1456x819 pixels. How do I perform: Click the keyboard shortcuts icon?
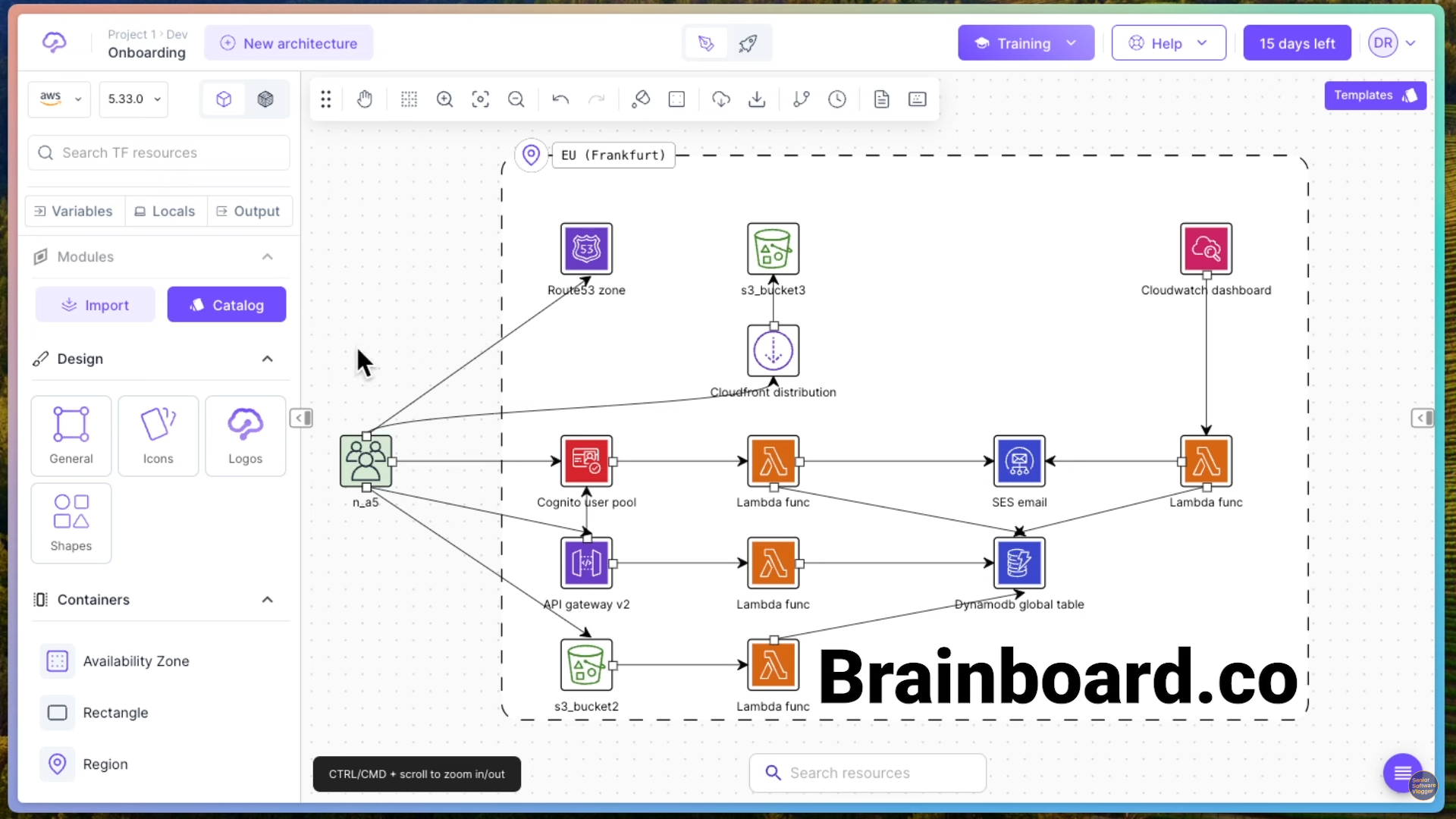pos(918,99)
